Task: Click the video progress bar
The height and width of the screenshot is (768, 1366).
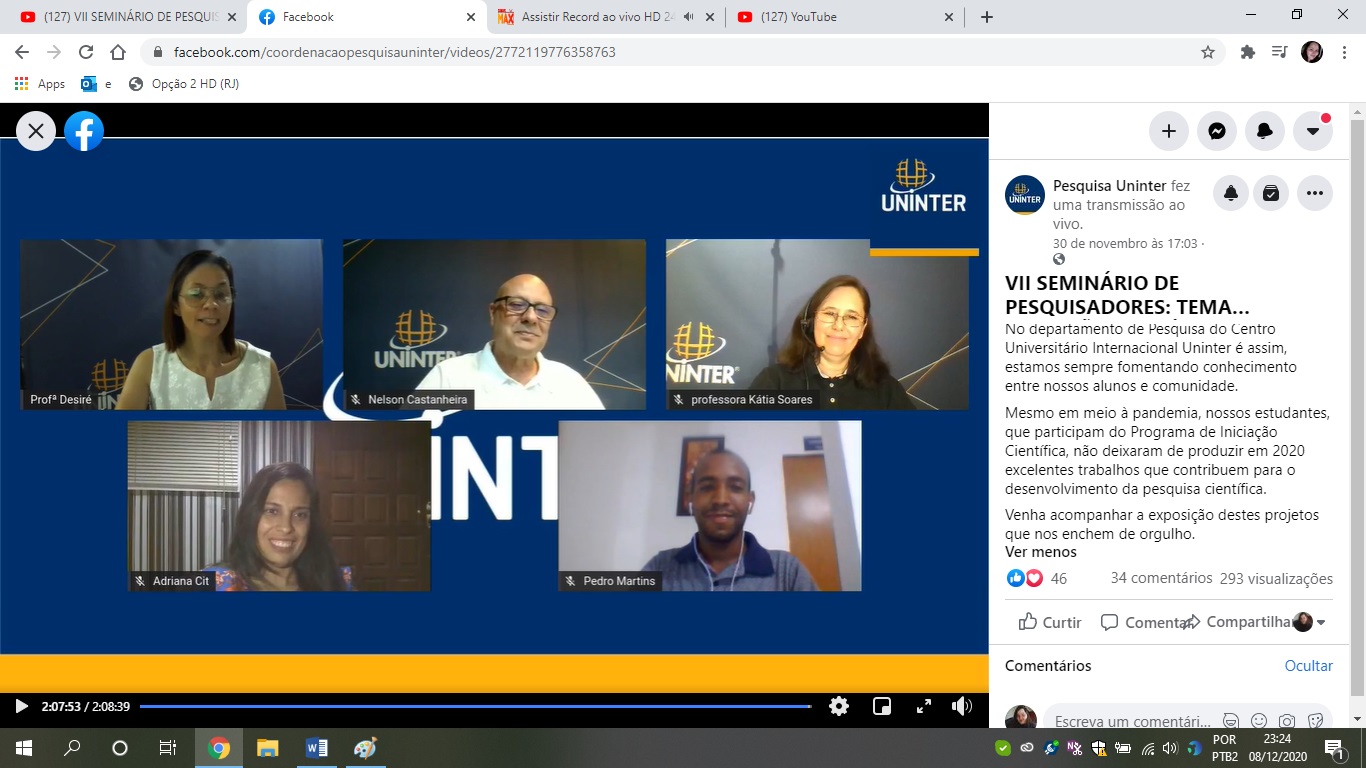Action: click(x=475, y=706)
